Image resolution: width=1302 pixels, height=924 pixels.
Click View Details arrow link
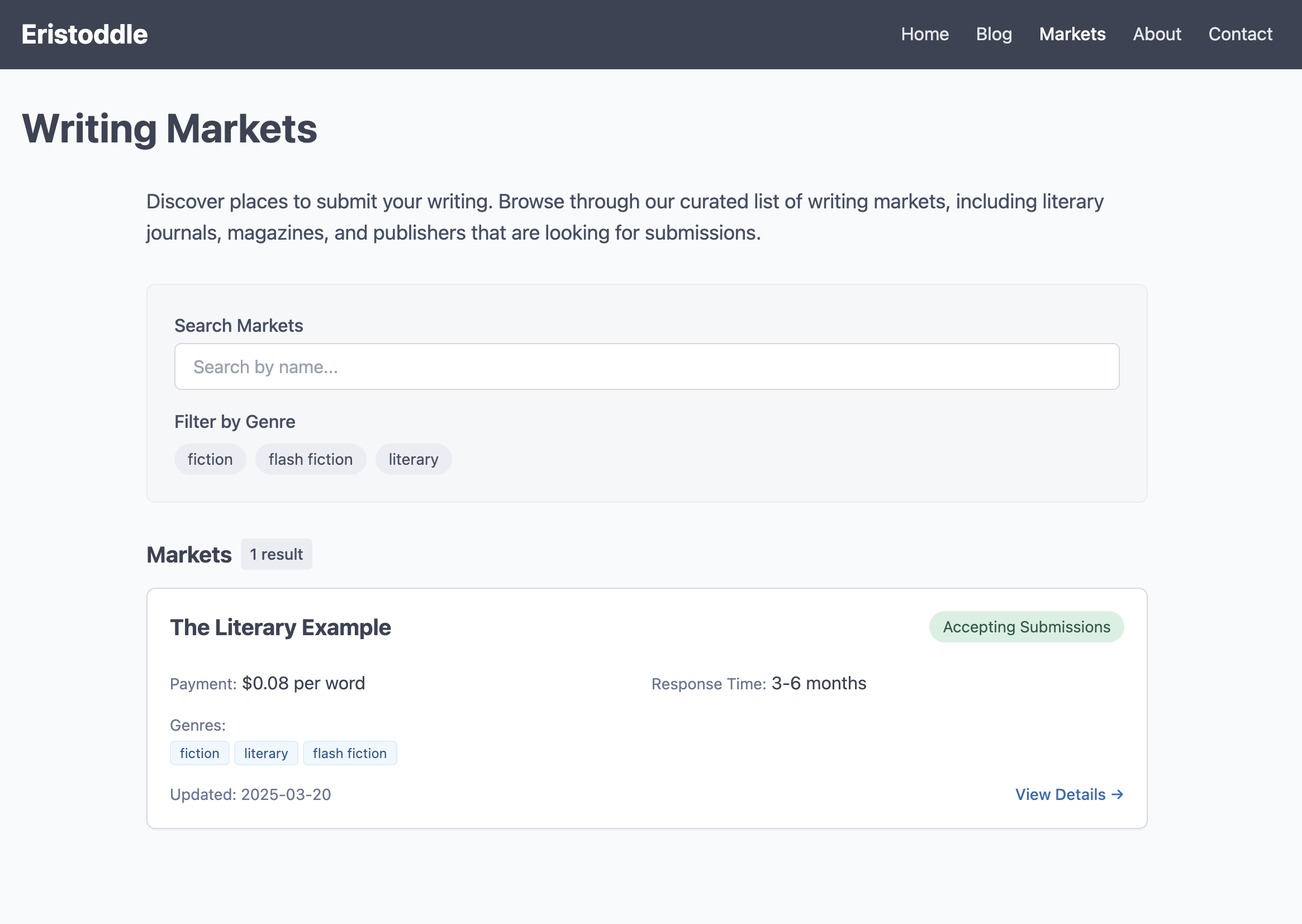[1068, 794]
